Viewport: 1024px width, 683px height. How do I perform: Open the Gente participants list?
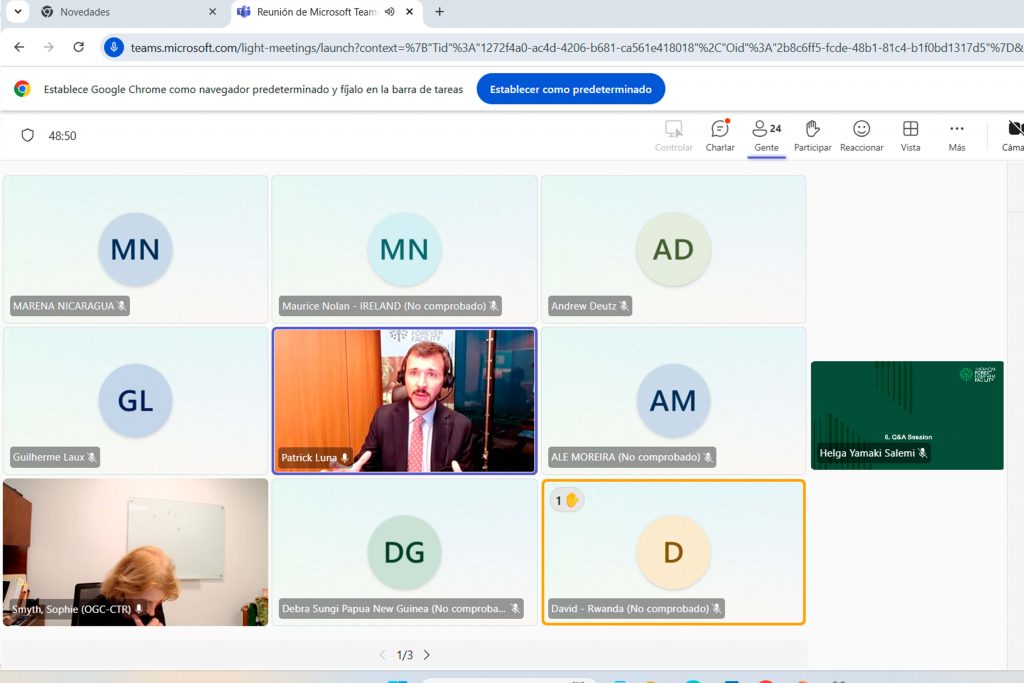click(766, 135)
